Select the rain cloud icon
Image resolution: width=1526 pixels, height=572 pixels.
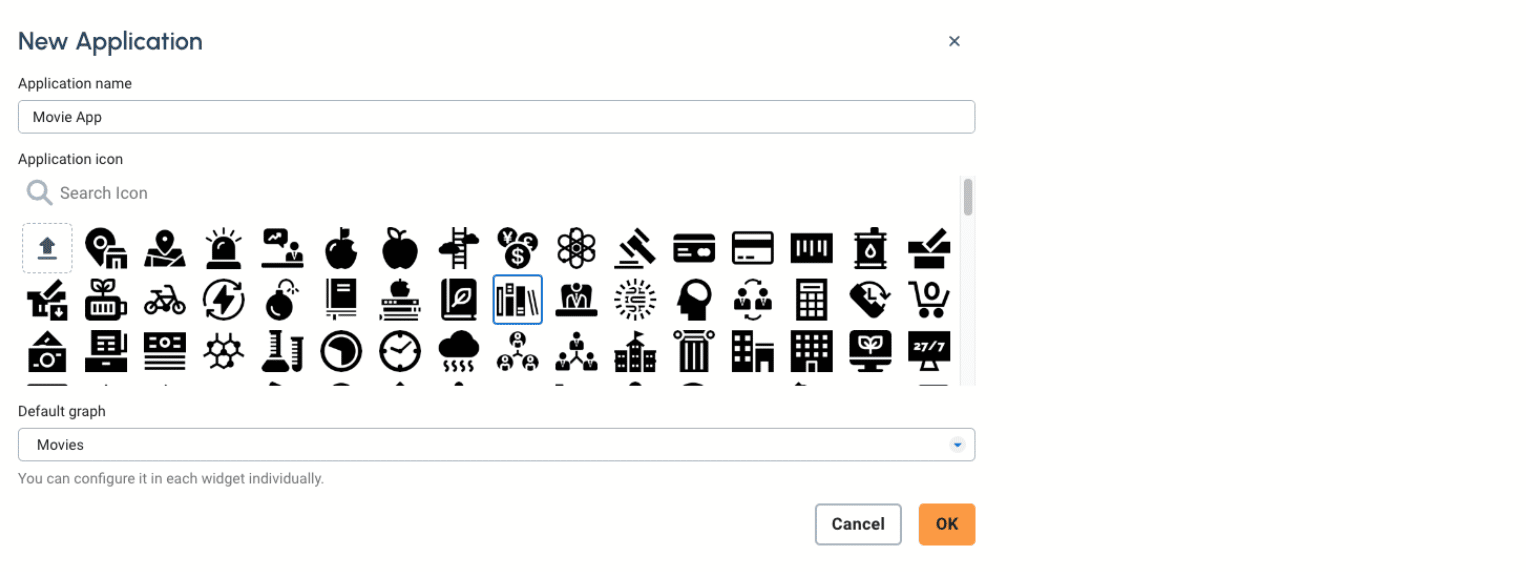(x=459, y=351)
